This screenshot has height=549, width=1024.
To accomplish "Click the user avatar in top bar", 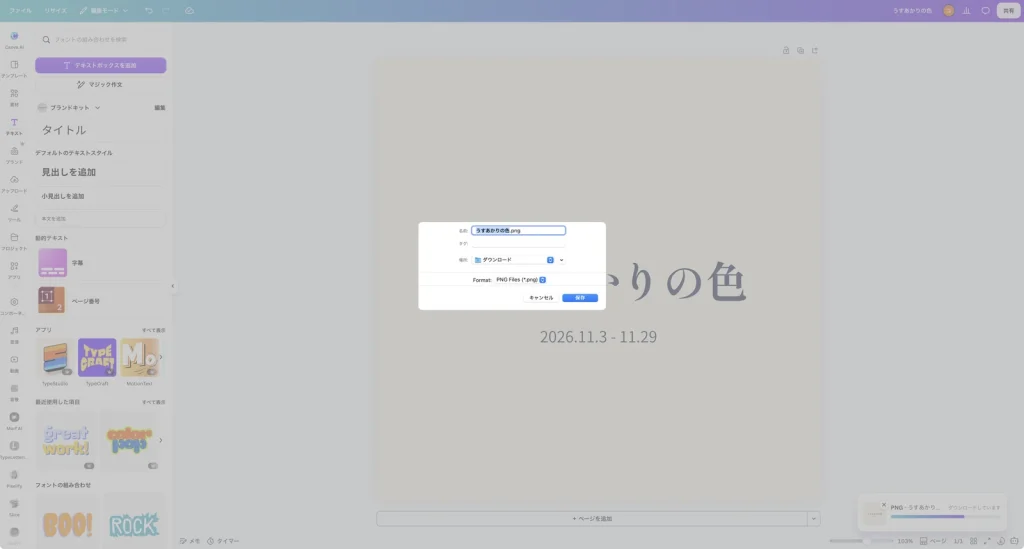I will click(948, 10).
